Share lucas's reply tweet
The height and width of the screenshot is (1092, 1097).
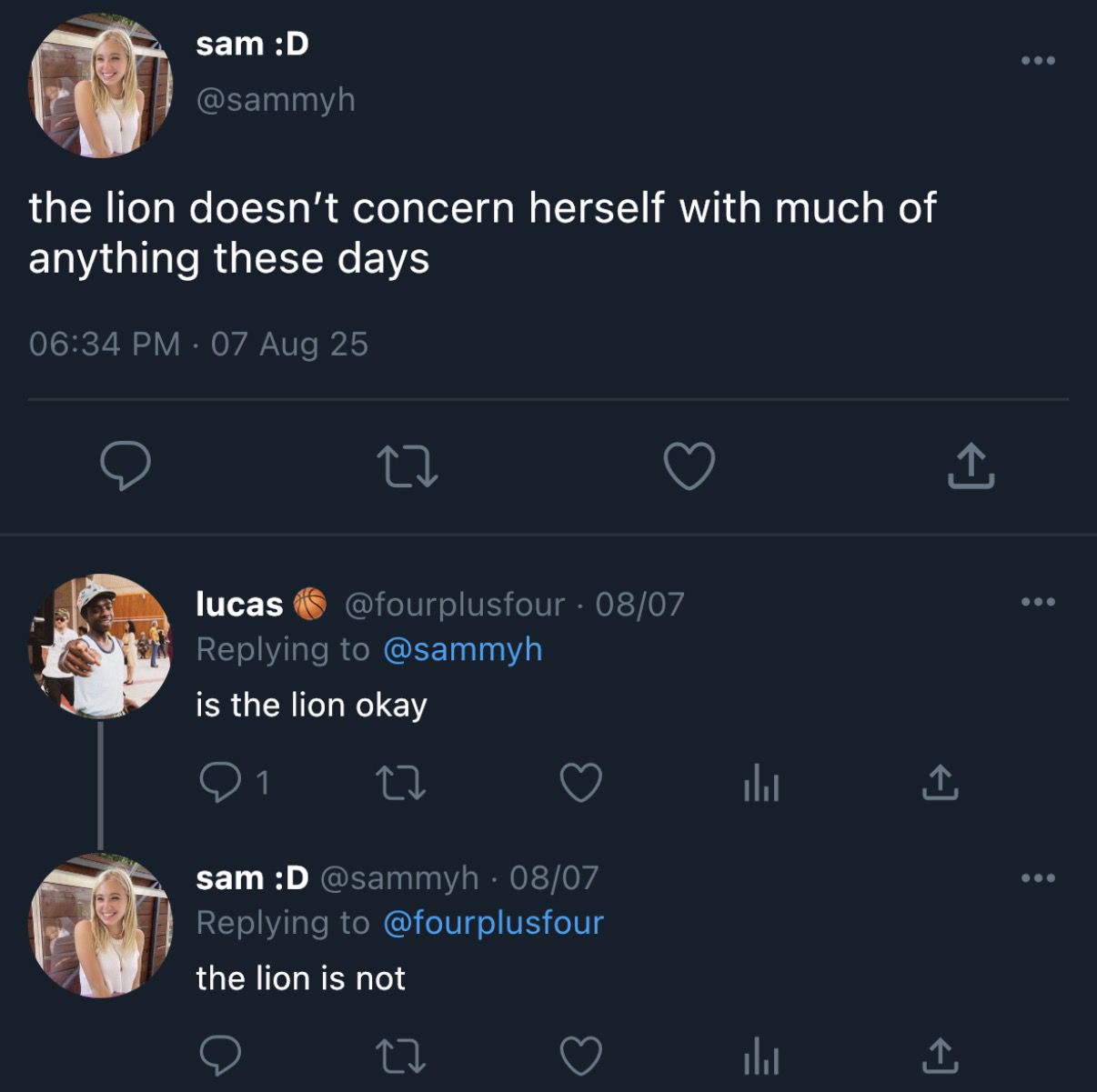(941, 782)
